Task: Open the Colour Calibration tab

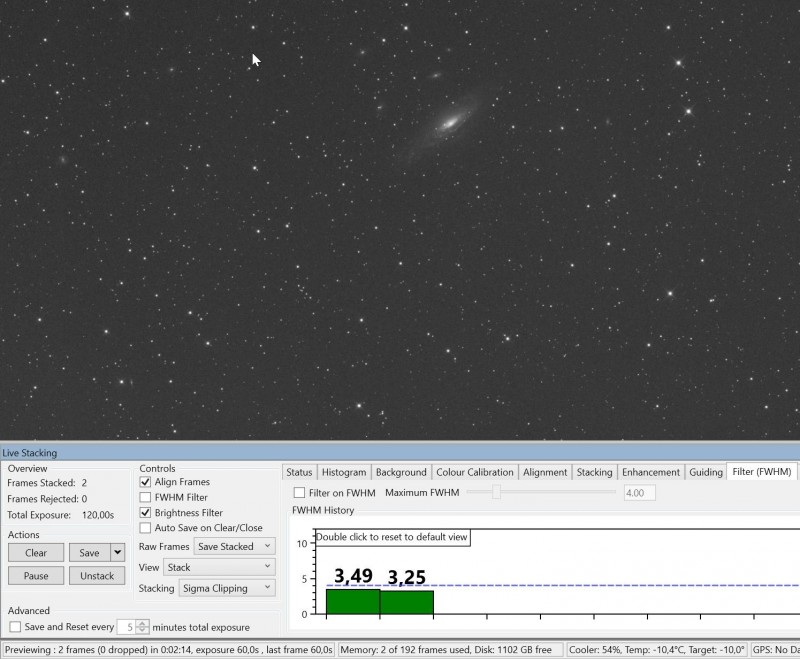Action: (474, 472)
